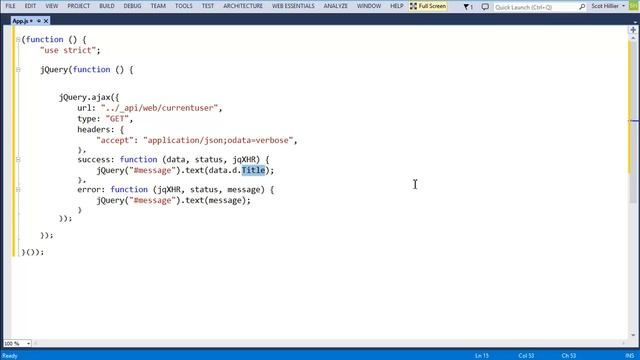Viewport: 640px width, 360px height.
Task: Open the PROJECT menu
Action: (x=78, y=6)
